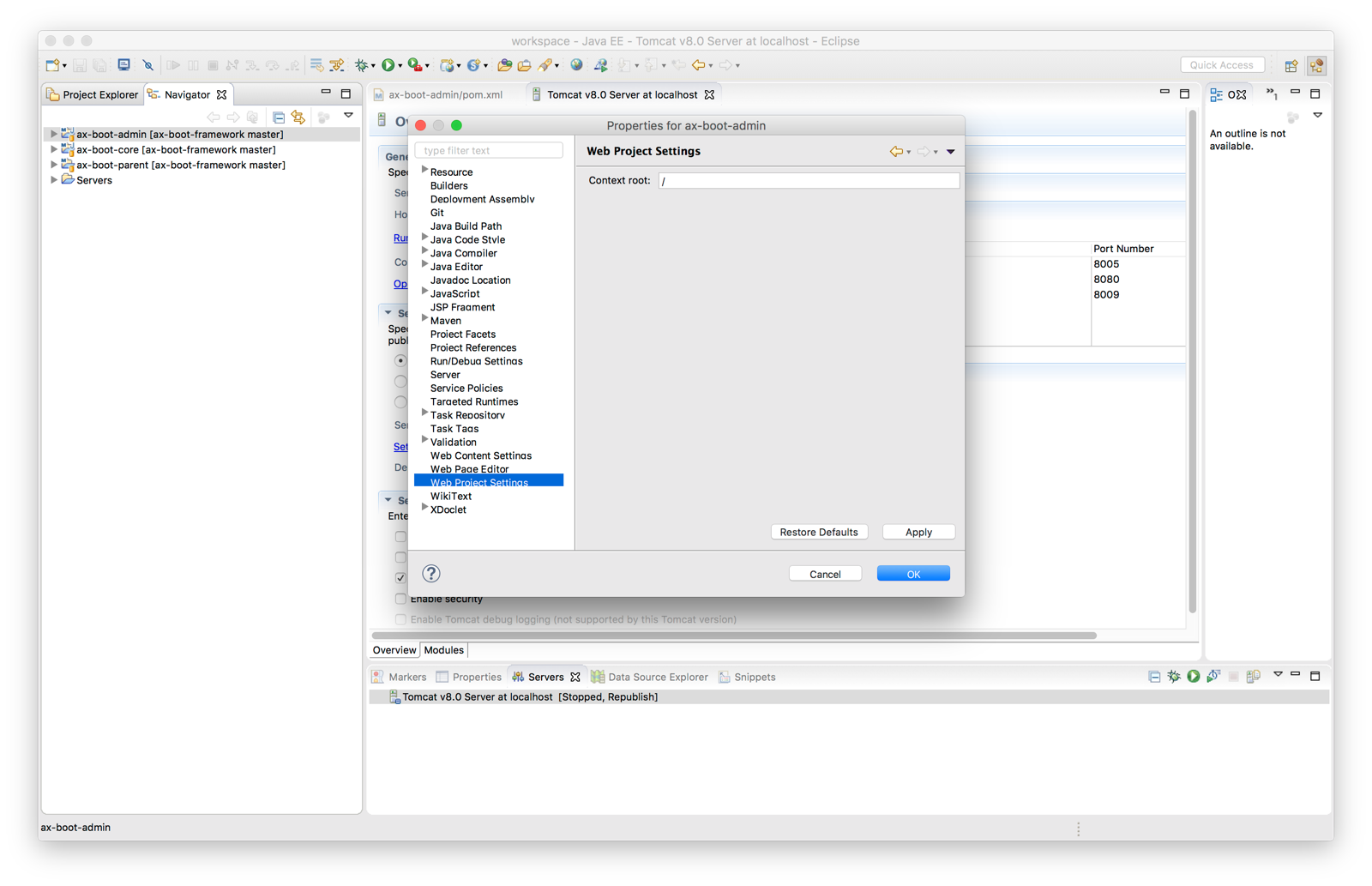The height and width of the screenshot is (886, 1372).
Task: Expand ax-boot-admin project in Navigator
Action: click(54, 135)
